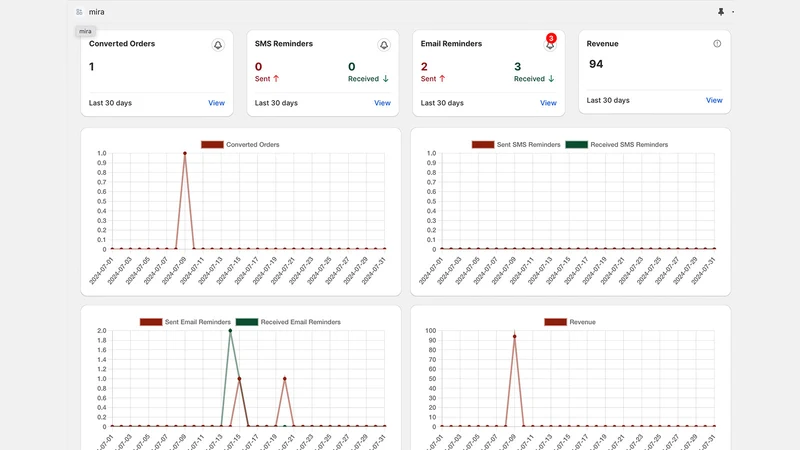800x450 pixels.
Task: Select Revenue chart peak point near 94
Action: point(514,336)
